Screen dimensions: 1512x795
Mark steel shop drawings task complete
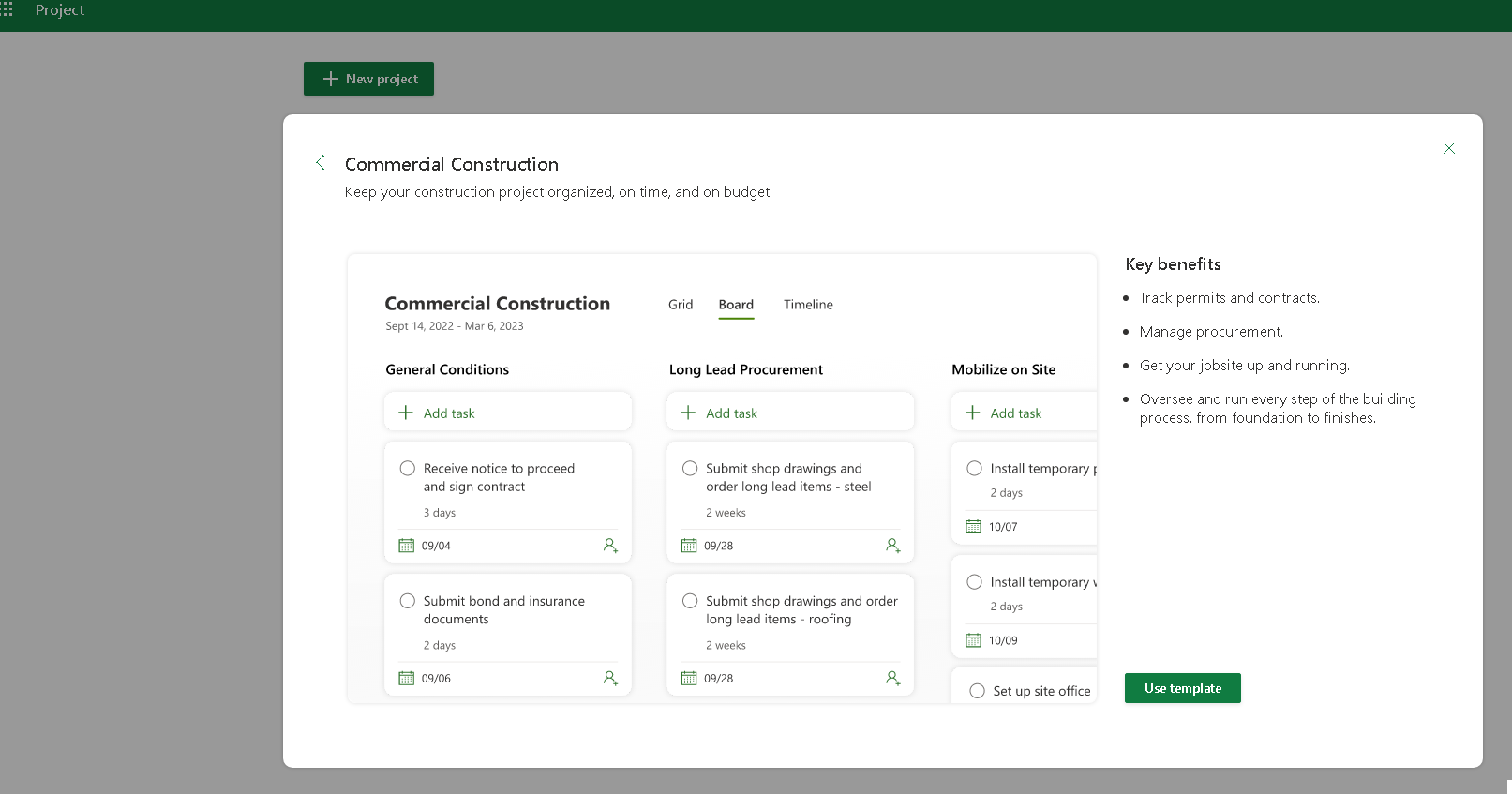[690, 468]
